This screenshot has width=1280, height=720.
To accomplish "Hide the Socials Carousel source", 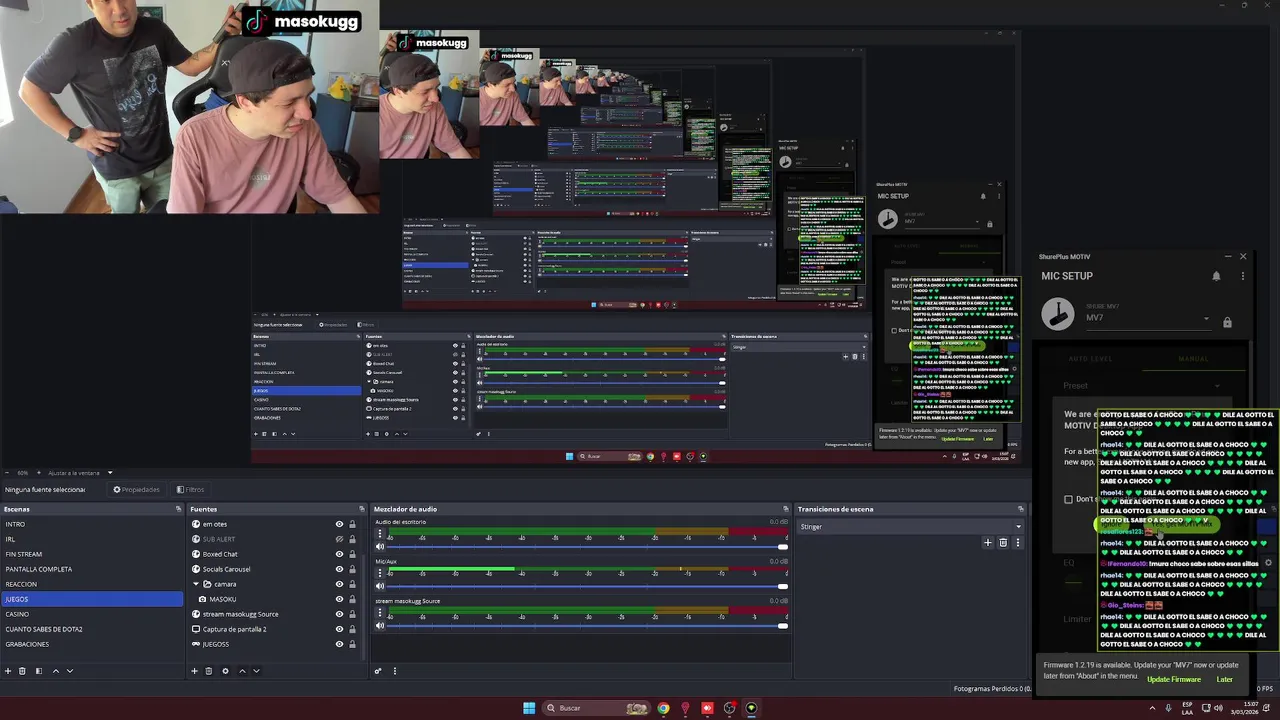I will click(339, 569).
